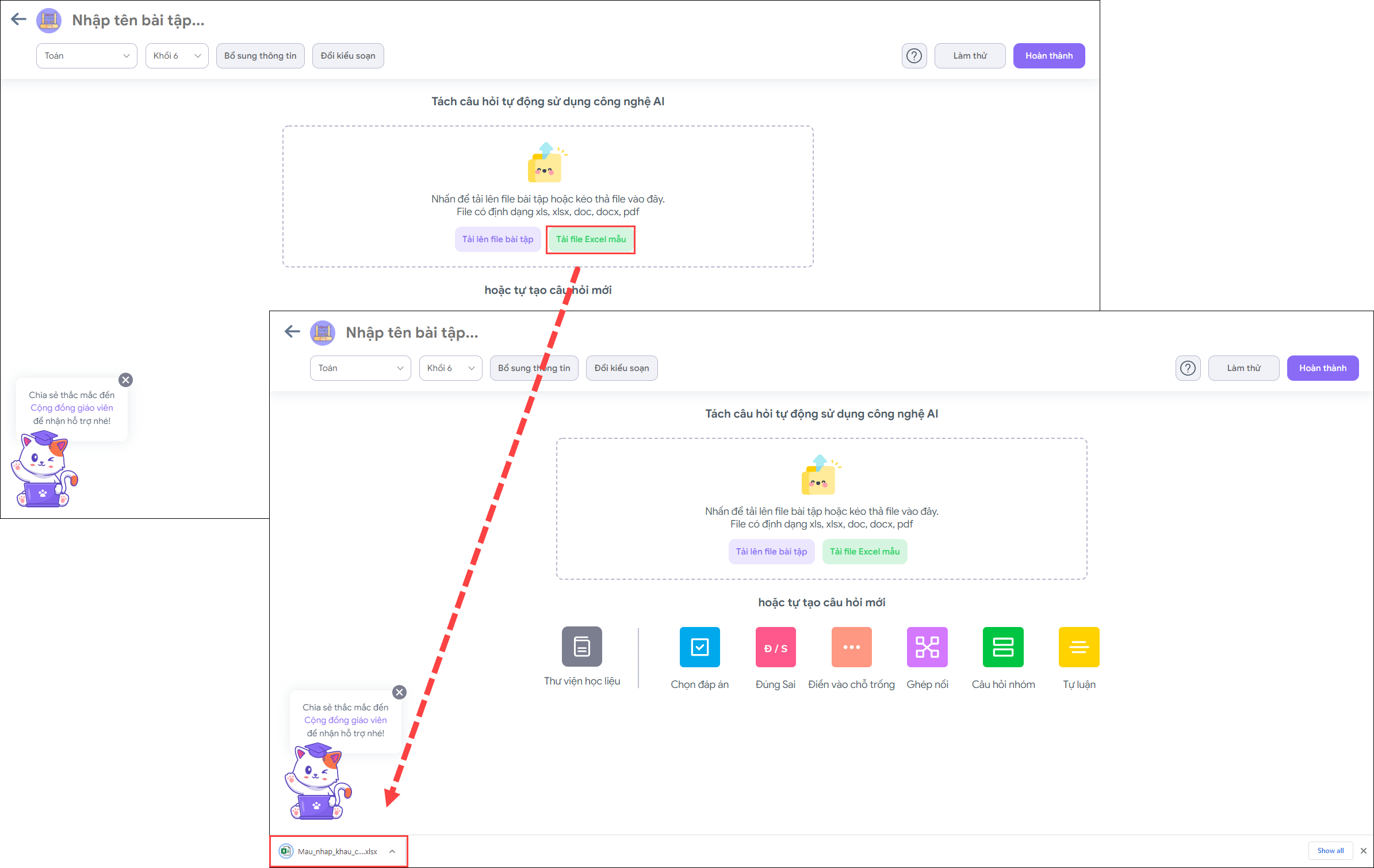Select the Chọn đáp án question type icon
The height and width of the screenshot is (868, 1374).
699,647
